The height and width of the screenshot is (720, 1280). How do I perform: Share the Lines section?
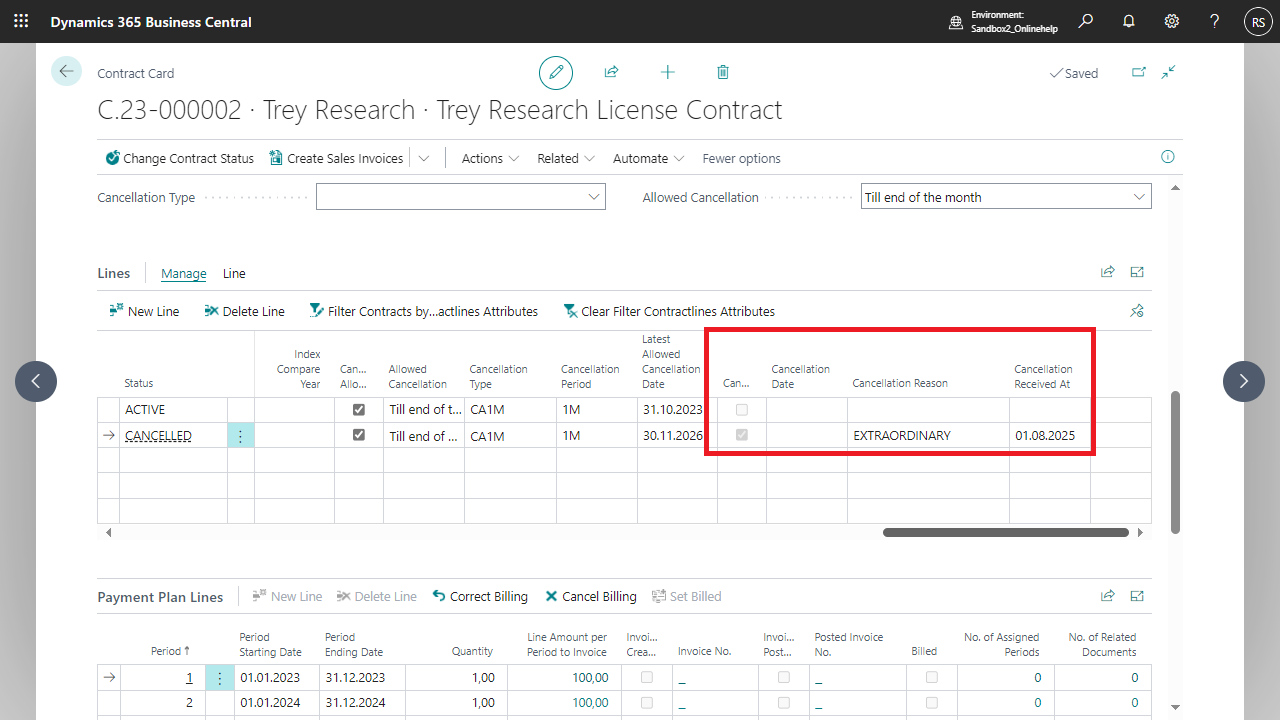click(1108, 272)
